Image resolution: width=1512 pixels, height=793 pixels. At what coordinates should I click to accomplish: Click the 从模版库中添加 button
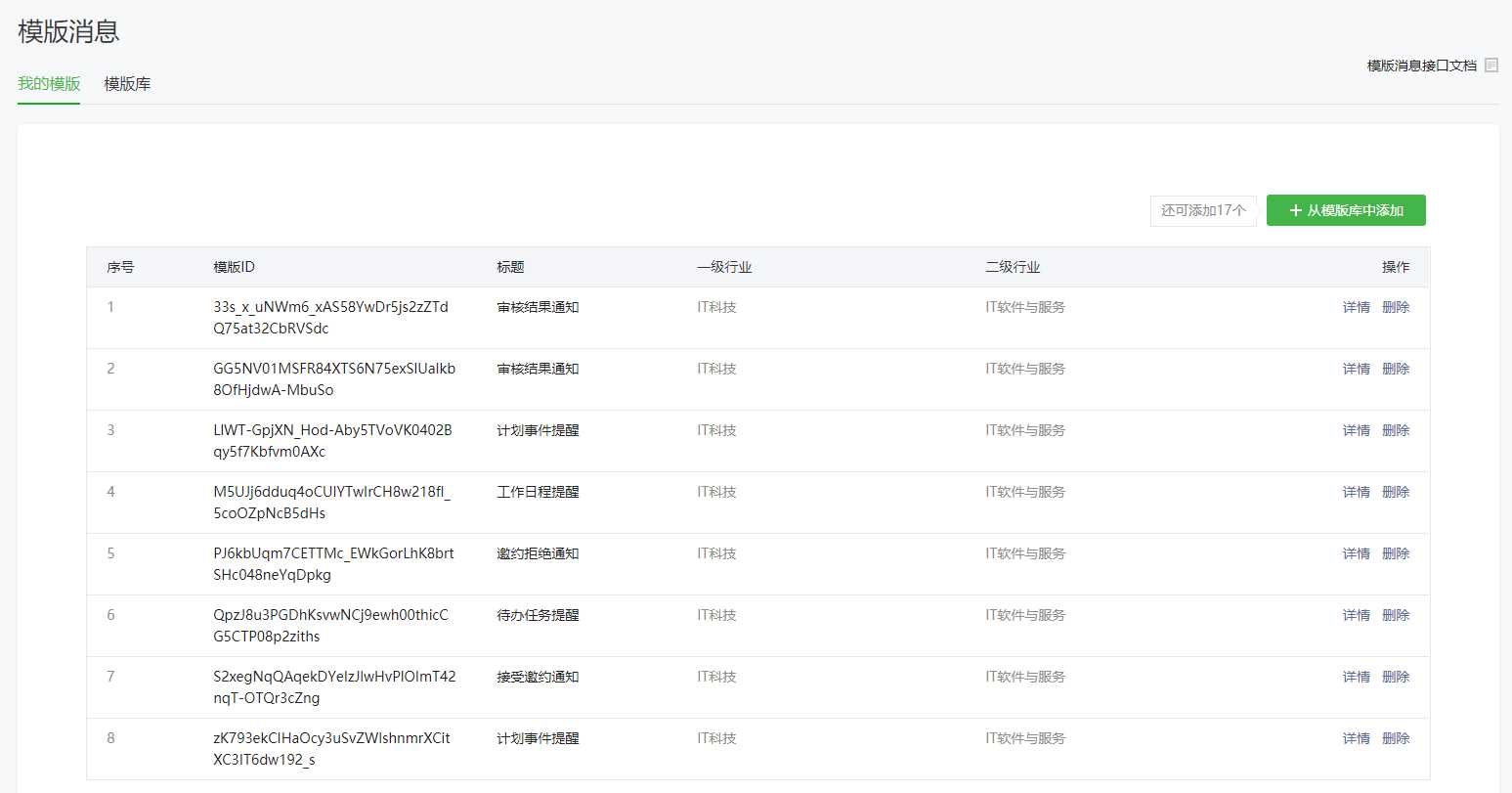click(1346, 210)
